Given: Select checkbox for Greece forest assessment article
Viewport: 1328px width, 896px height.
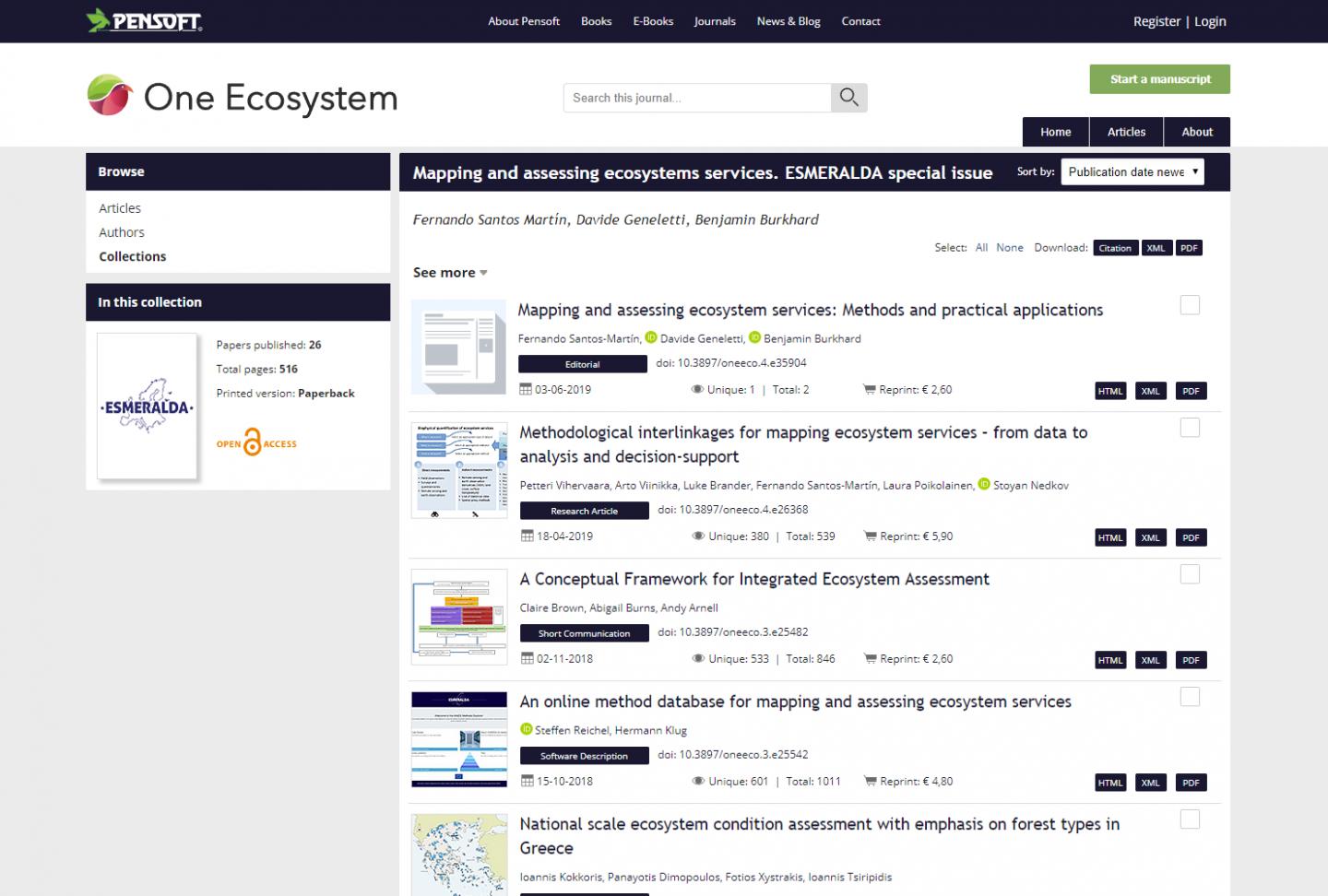Looking at the screenshot, I should click(x=1190, y=819).
